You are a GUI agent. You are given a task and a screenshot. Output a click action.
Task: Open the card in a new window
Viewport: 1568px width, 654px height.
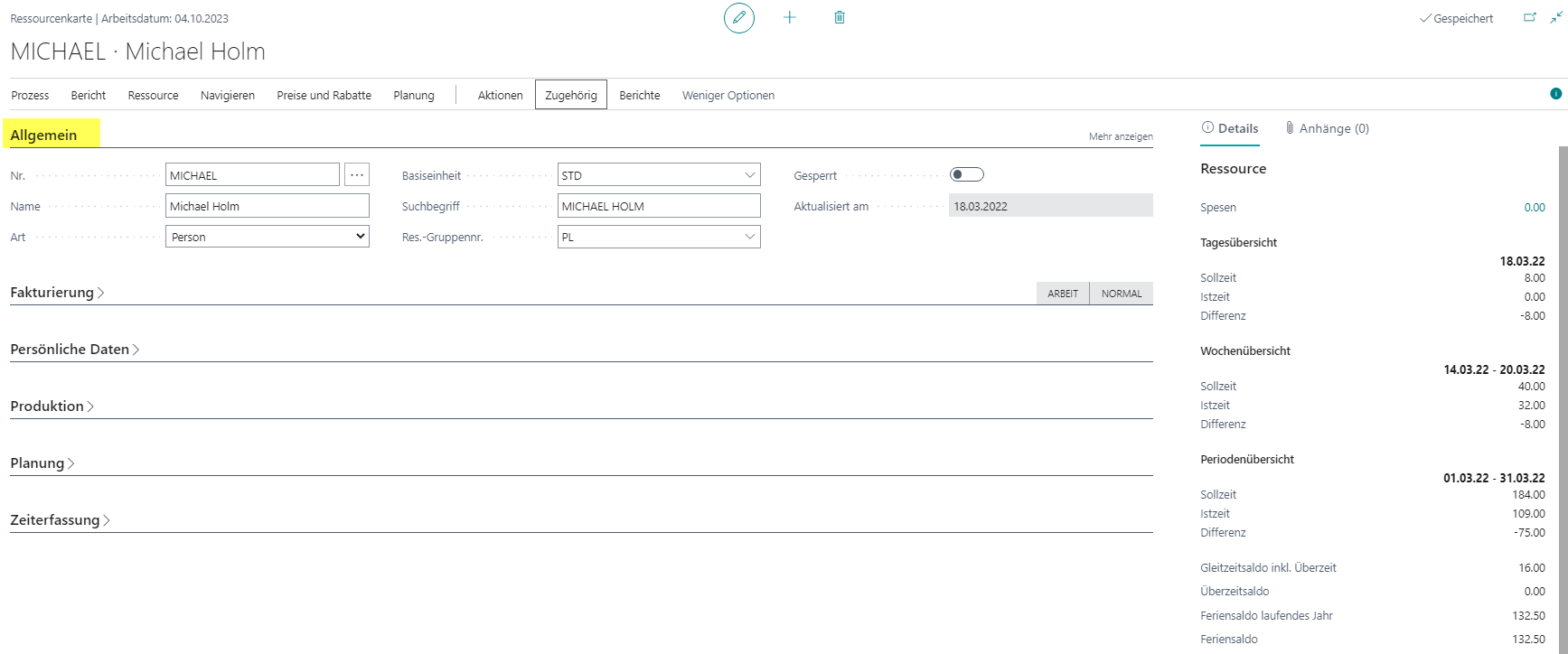(x=1530, y=17)
